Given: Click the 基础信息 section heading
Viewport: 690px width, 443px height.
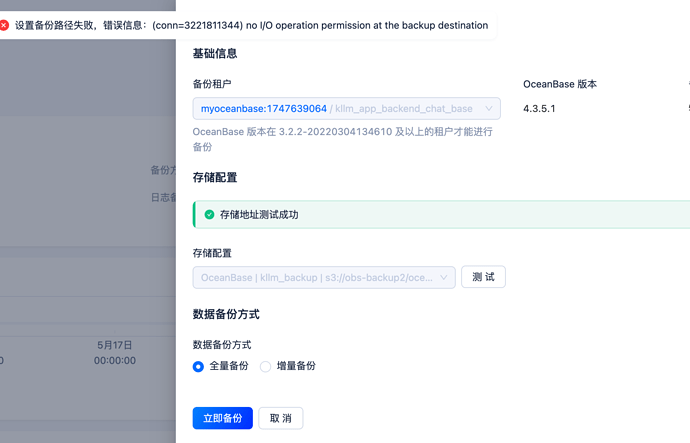Looking at the screenshot, I should (x=215, y=54).
